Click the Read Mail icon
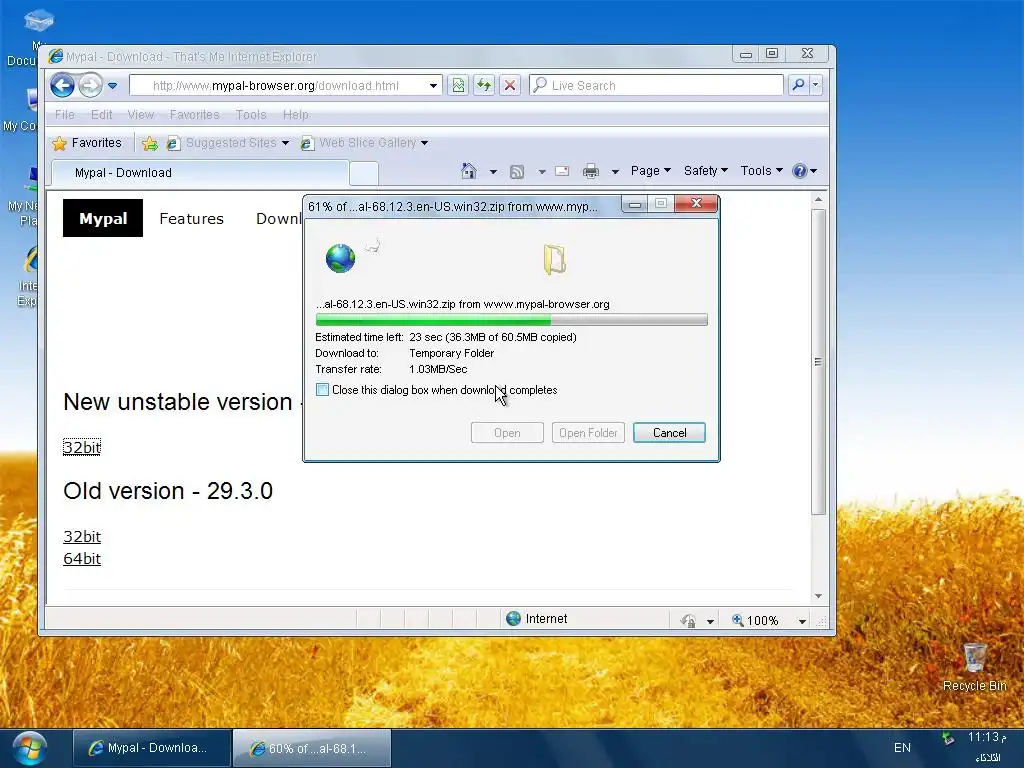Image resolution: width=1024 pixels, height=768 pixels. [562, 171]
